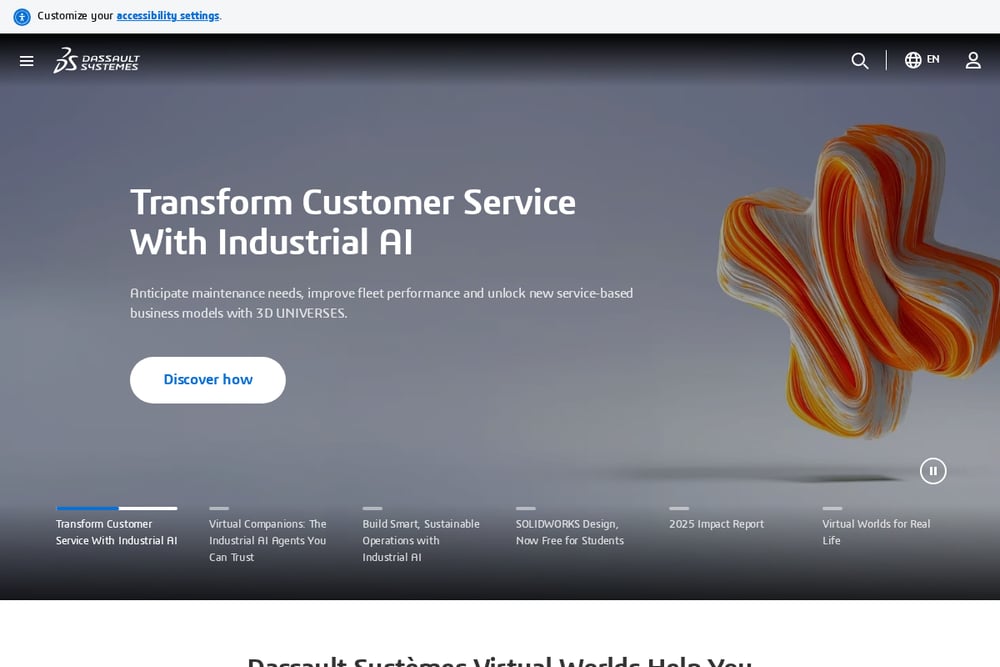Click indicator bar above 2025 Impact Report
Viewport: 1000px width, 667px height.
[679, 508]
